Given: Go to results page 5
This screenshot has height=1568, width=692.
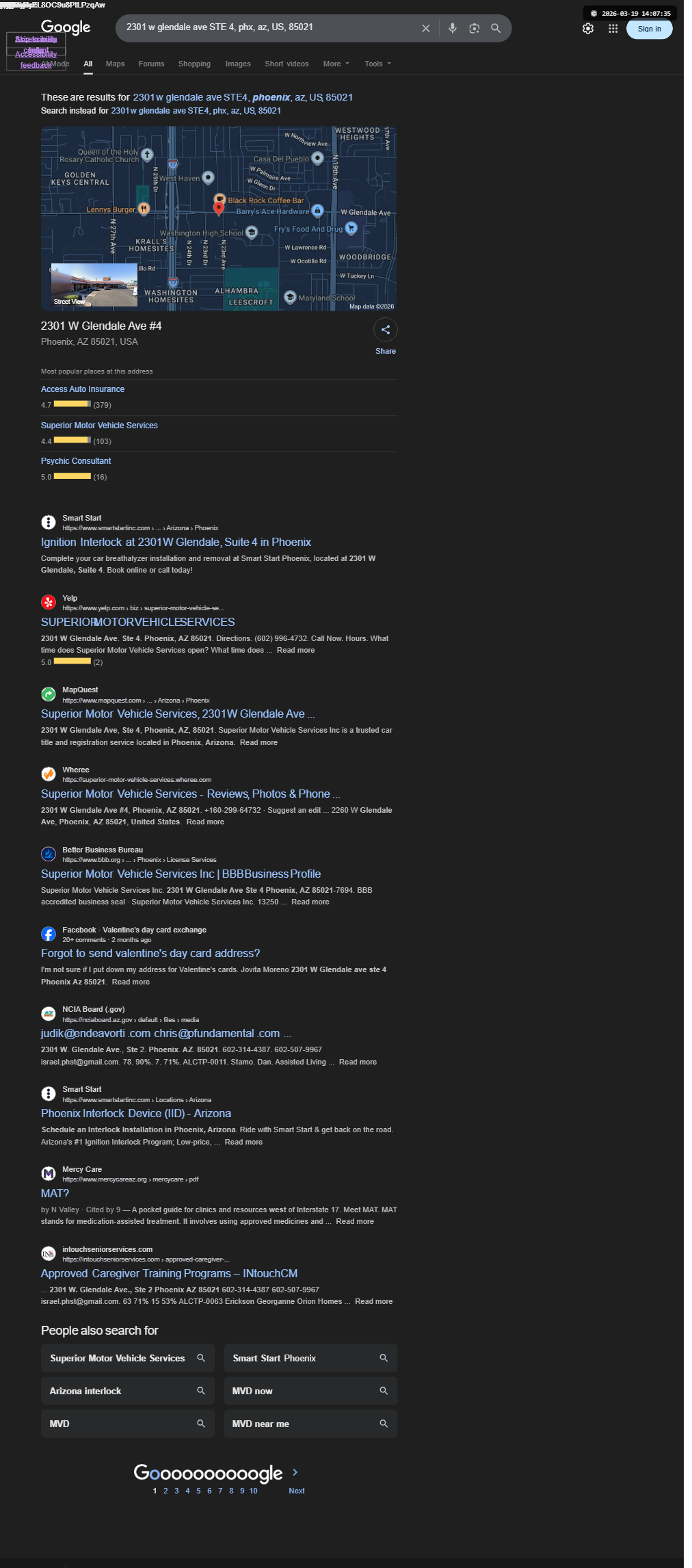Looking at the screenshot, I should (199, 1491).
